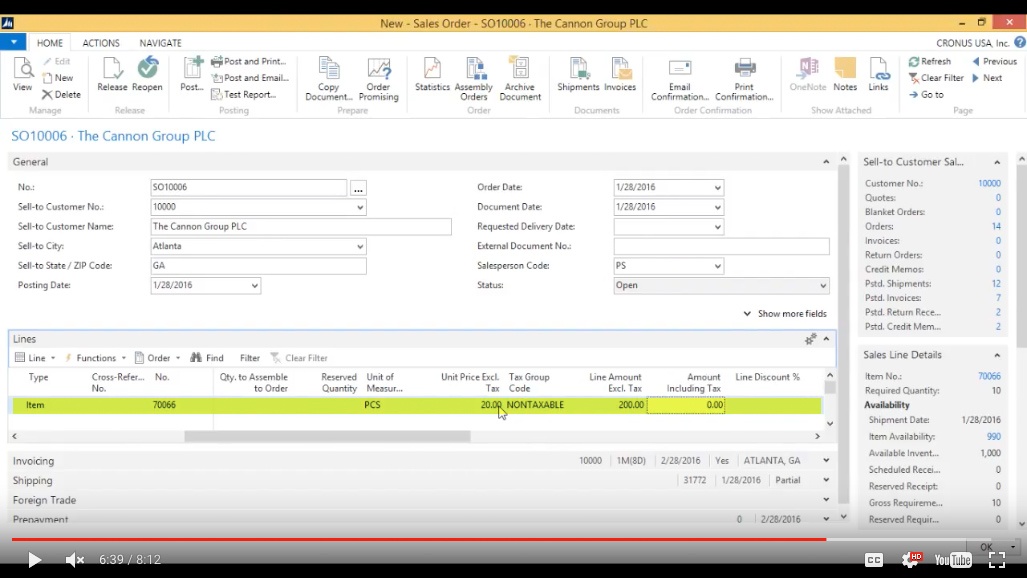The image size is (1027, 578).
Task: Collapse the General FastTab
Action: click(x=826, y=162)
